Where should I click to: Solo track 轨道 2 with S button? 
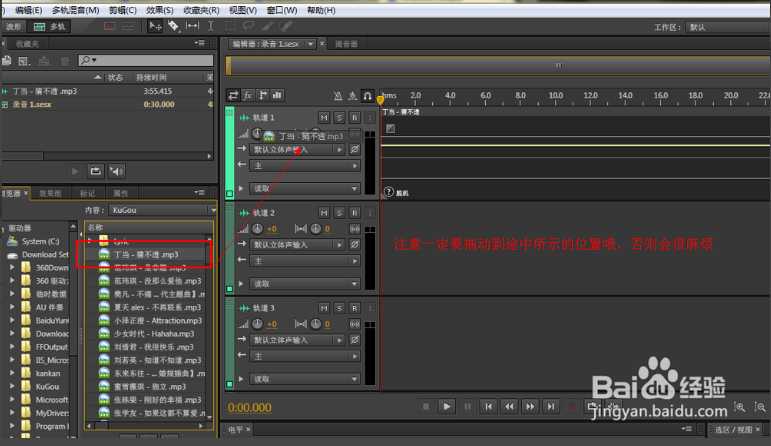pyautogui.click(x=339, y=212)
